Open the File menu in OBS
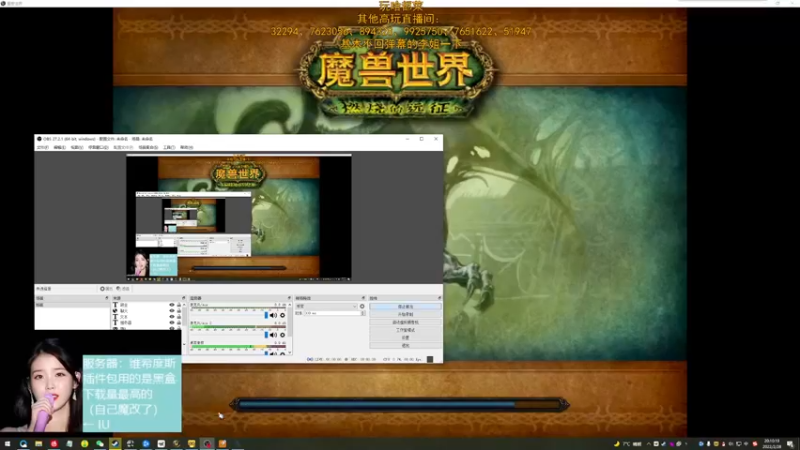This screenshot has width=800, height=450. [x=42, y=147]
